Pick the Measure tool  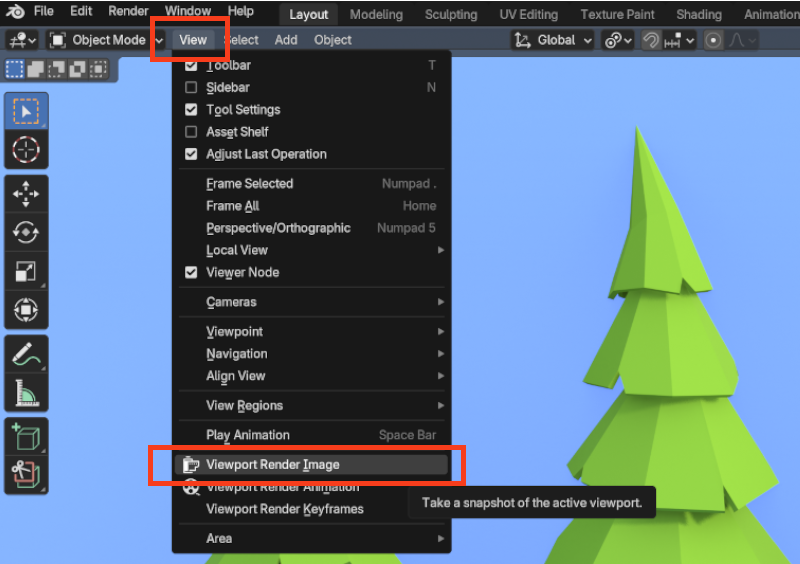(x=26, y=392)
